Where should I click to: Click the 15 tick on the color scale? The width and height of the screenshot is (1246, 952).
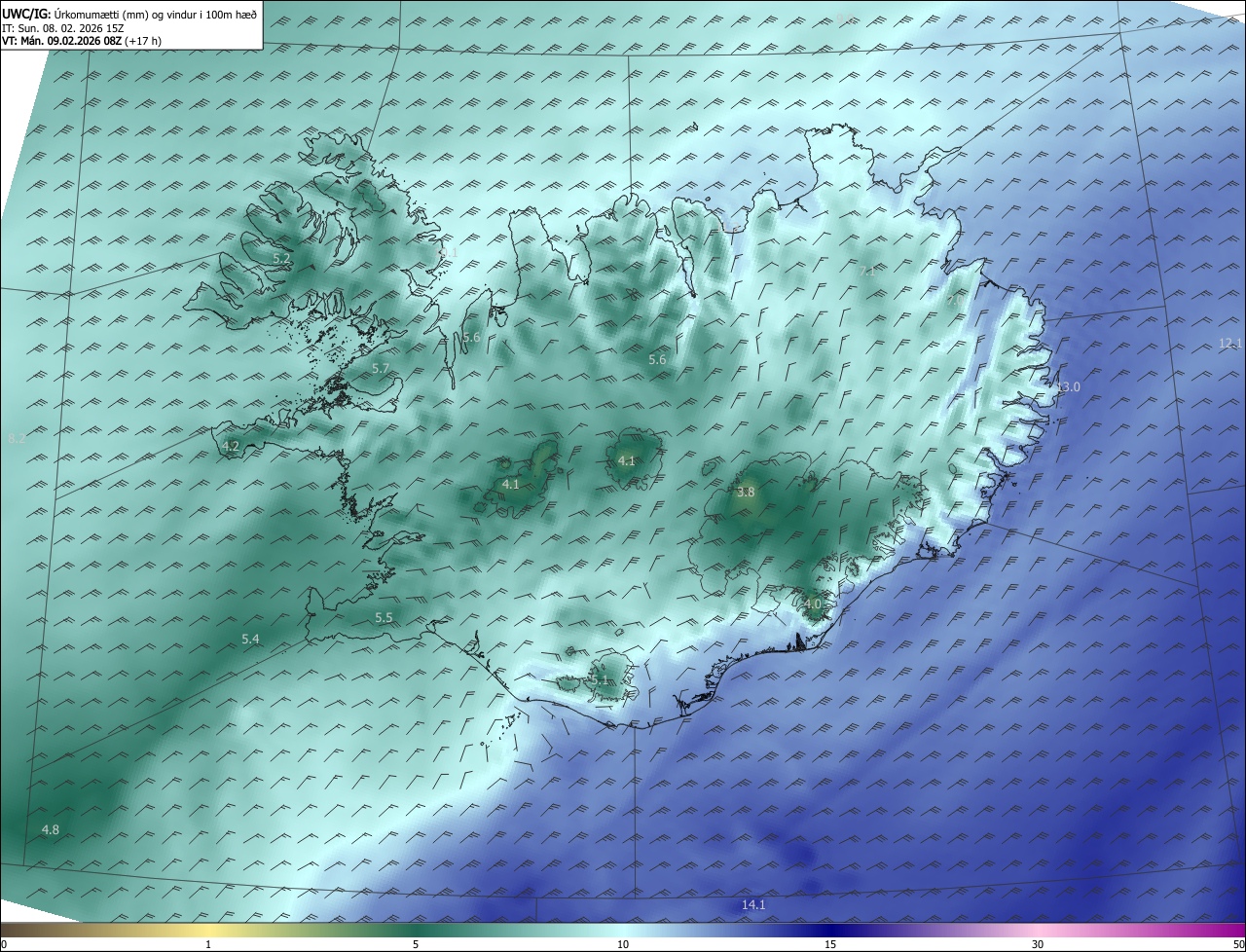click(830, 945)
